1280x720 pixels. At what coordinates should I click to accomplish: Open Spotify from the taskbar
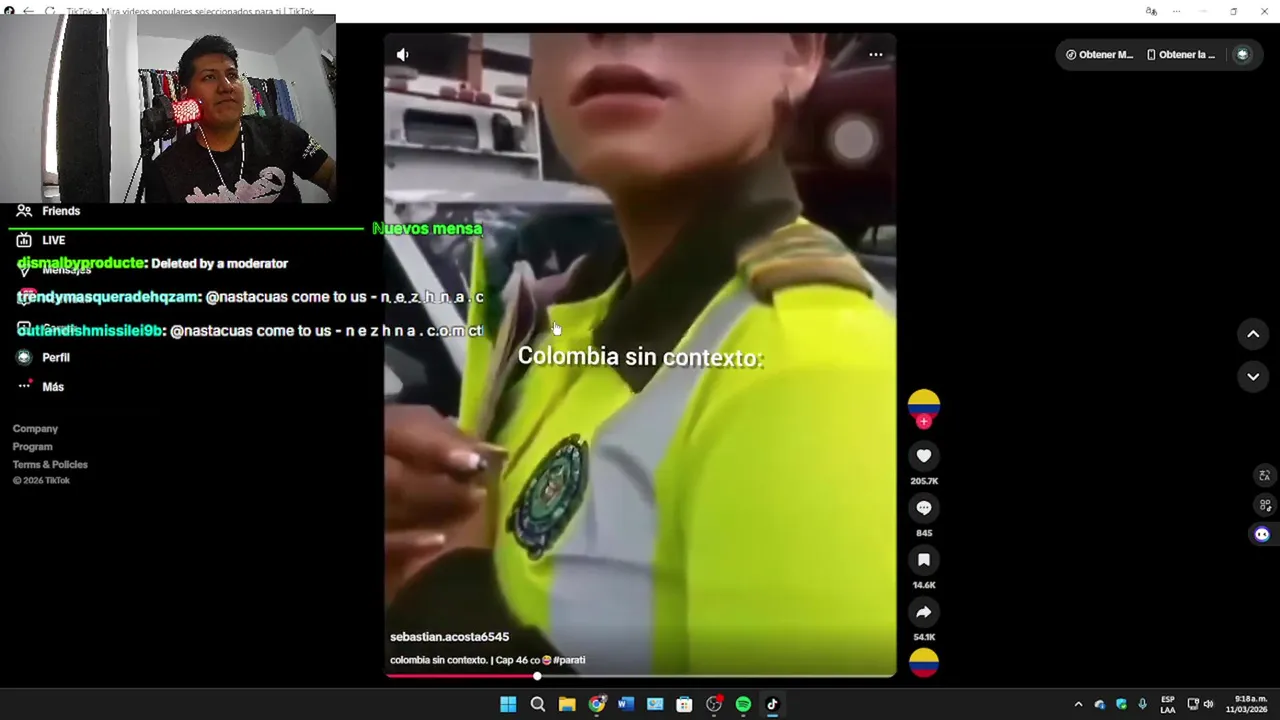pos(743,704)
